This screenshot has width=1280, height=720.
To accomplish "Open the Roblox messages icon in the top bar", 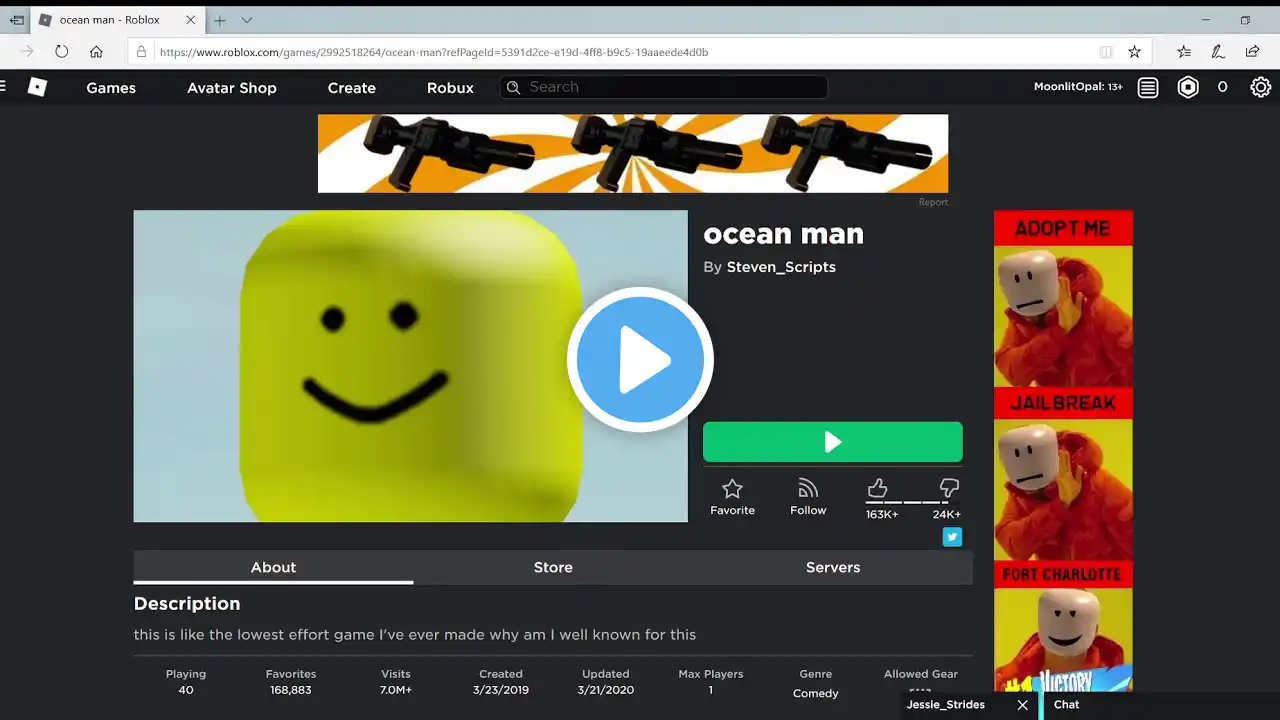I will pos(1148,88).
